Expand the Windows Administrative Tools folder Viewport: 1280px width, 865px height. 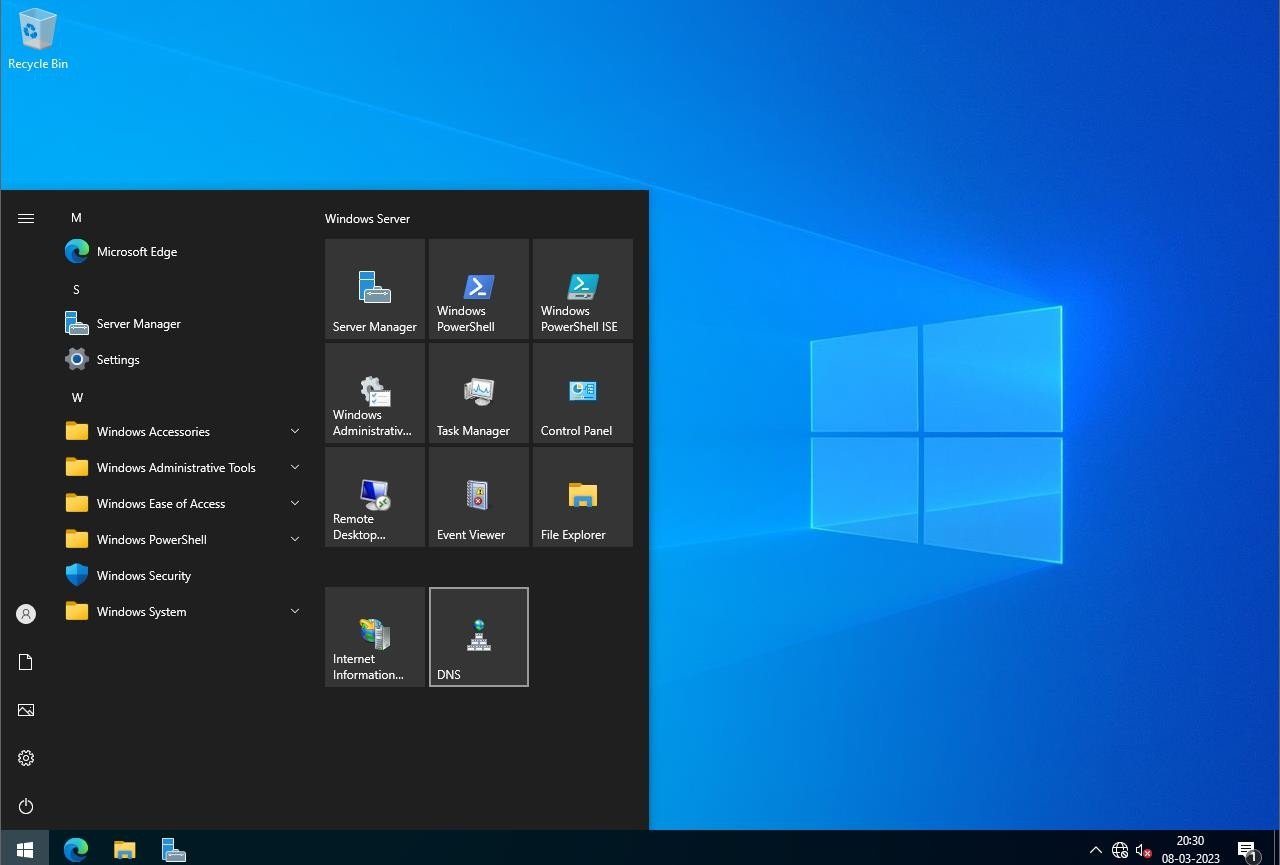click(183, 468)
